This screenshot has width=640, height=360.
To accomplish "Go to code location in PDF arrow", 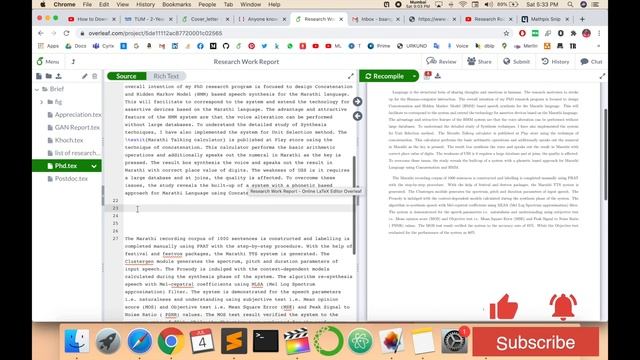I will [x=358, y=101].
